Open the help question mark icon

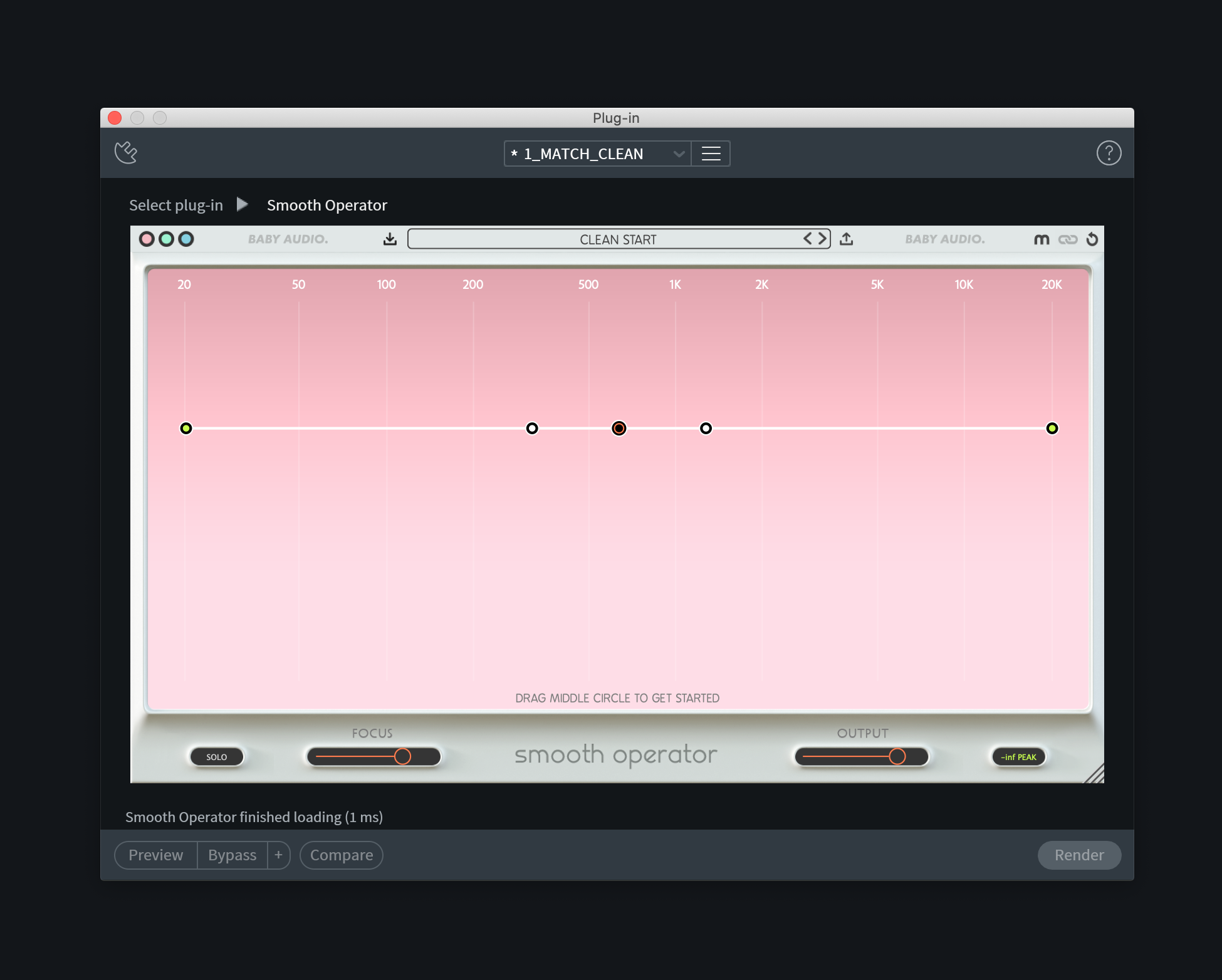(1109, 153)
